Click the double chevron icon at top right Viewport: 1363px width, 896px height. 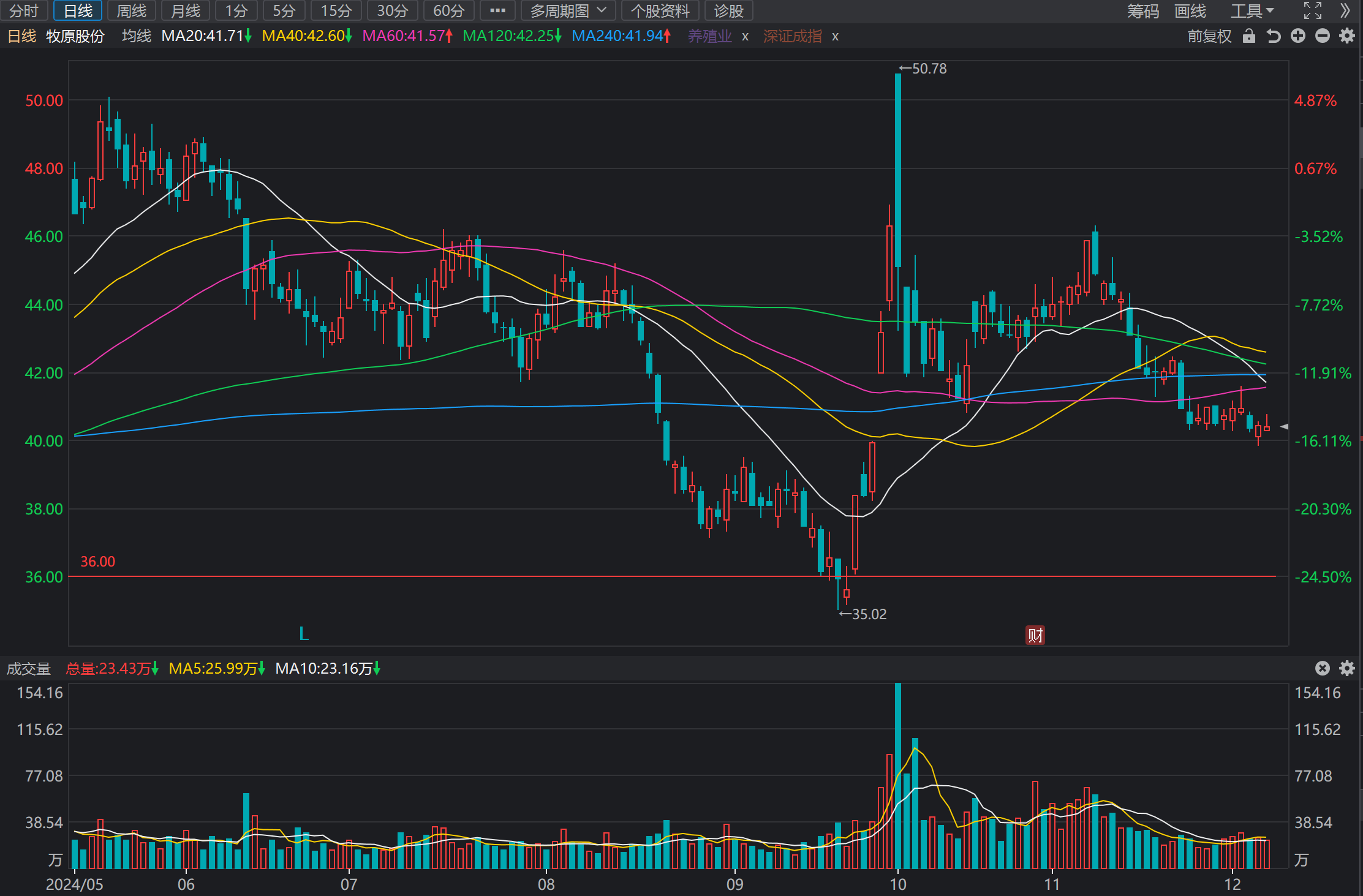click(x=1345, y=10)
